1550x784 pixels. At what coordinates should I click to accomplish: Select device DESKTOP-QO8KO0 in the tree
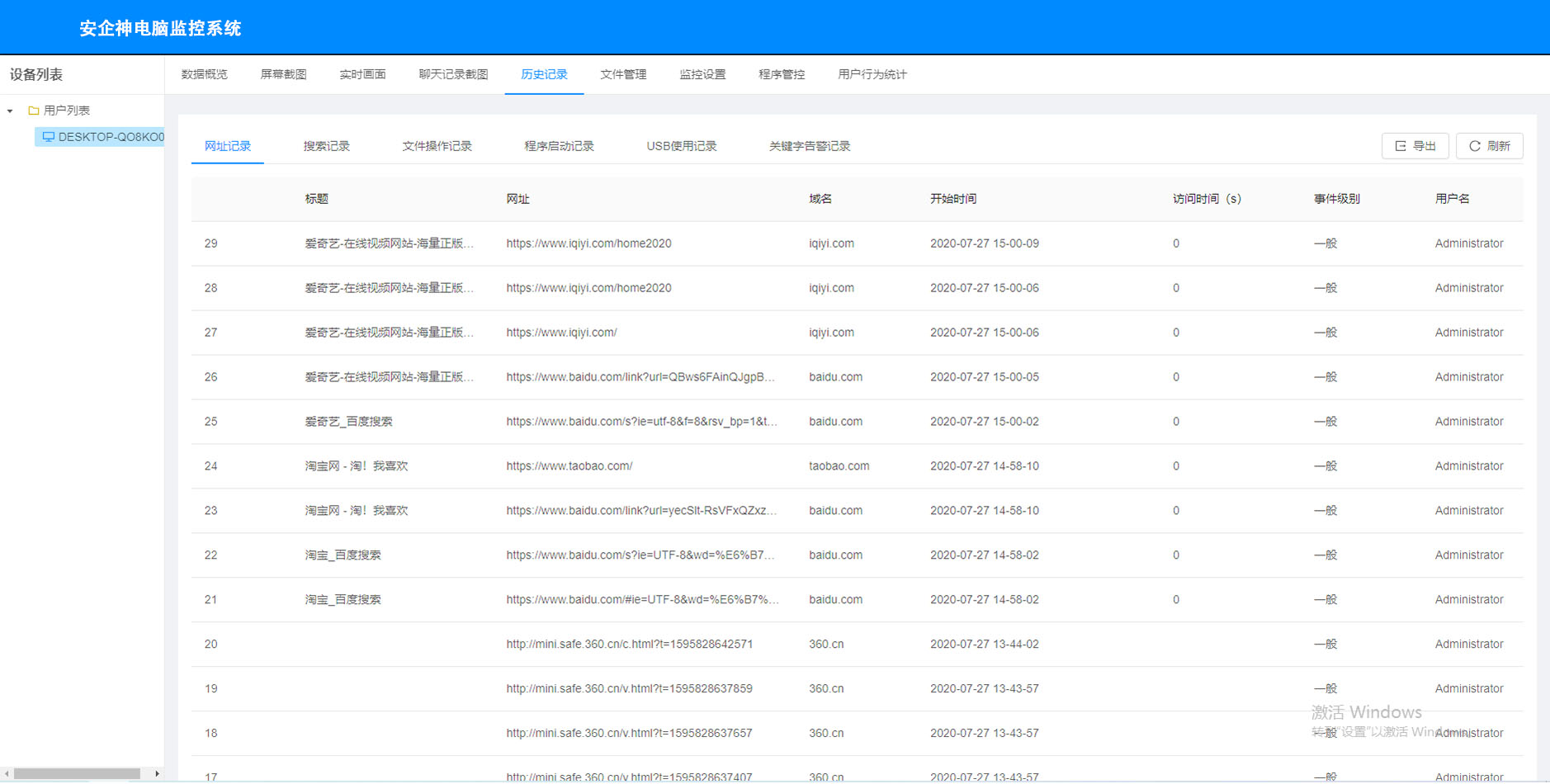[111, 137]
